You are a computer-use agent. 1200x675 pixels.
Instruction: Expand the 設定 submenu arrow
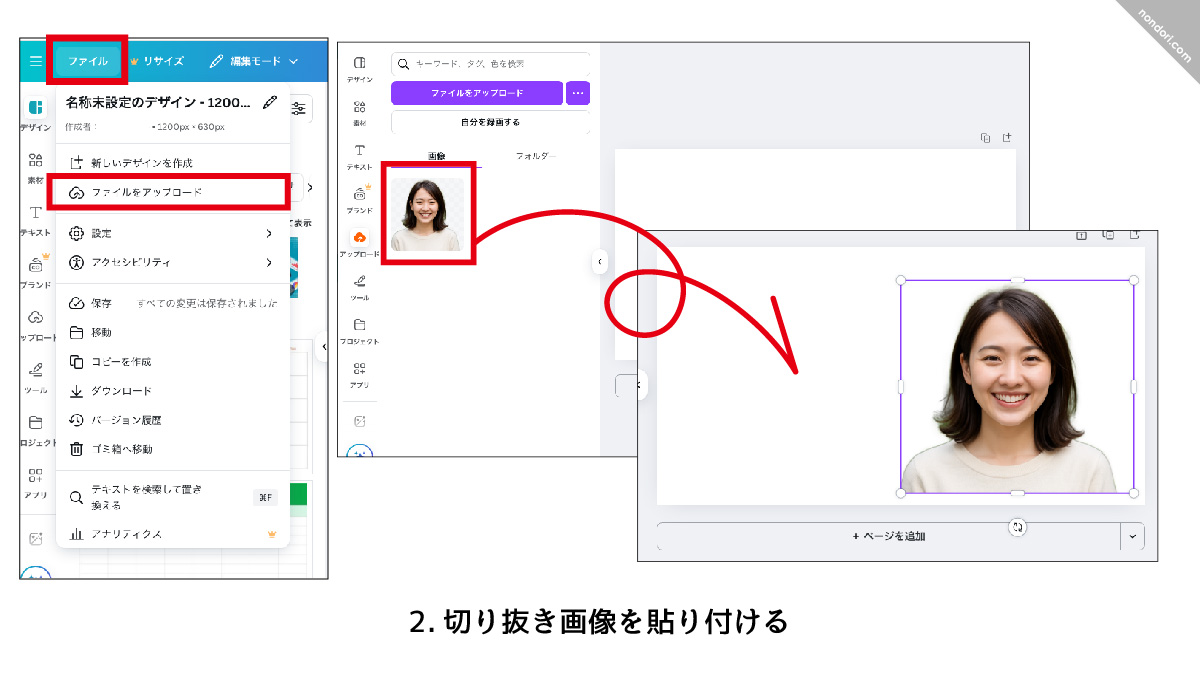point(269,233)
